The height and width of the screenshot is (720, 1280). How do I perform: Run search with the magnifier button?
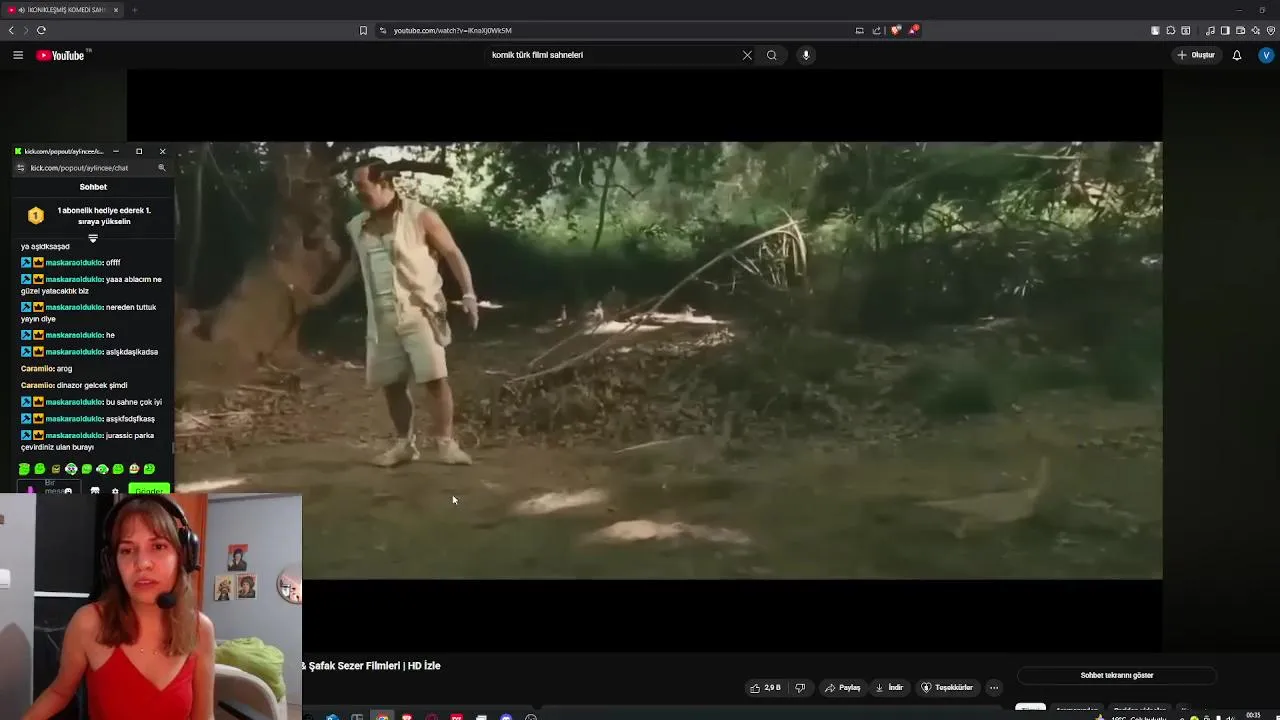[x=772, y=55]
